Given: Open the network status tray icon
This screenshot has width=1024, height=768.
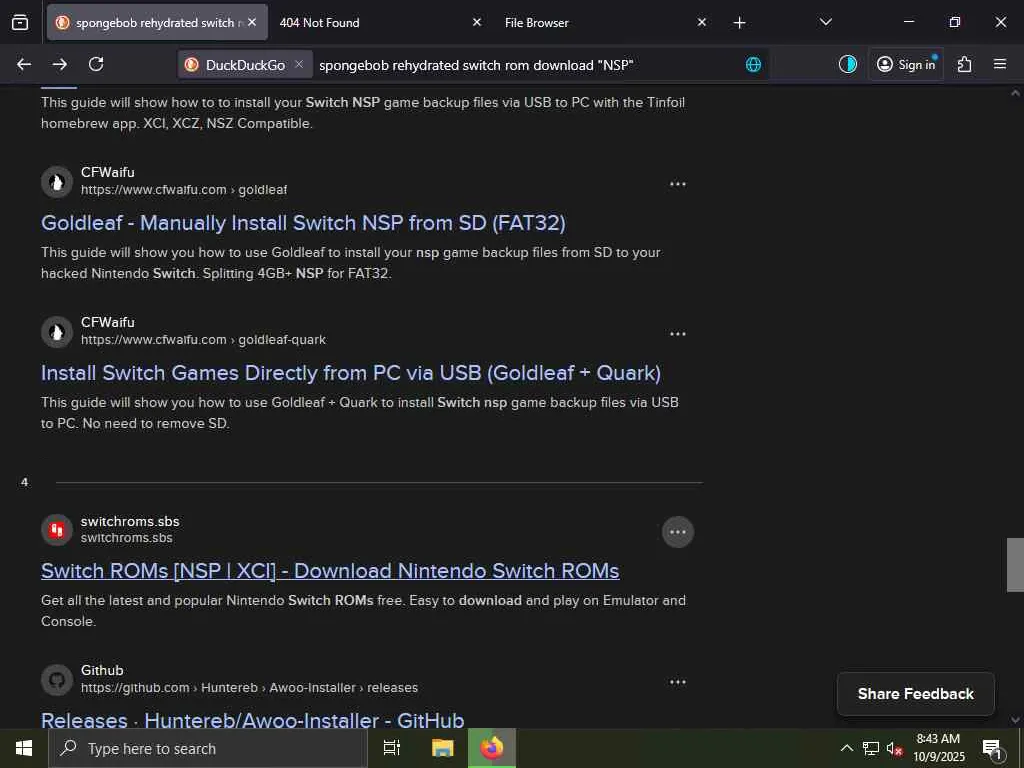Looking at the screenshot, I should (x=871, y=748).
